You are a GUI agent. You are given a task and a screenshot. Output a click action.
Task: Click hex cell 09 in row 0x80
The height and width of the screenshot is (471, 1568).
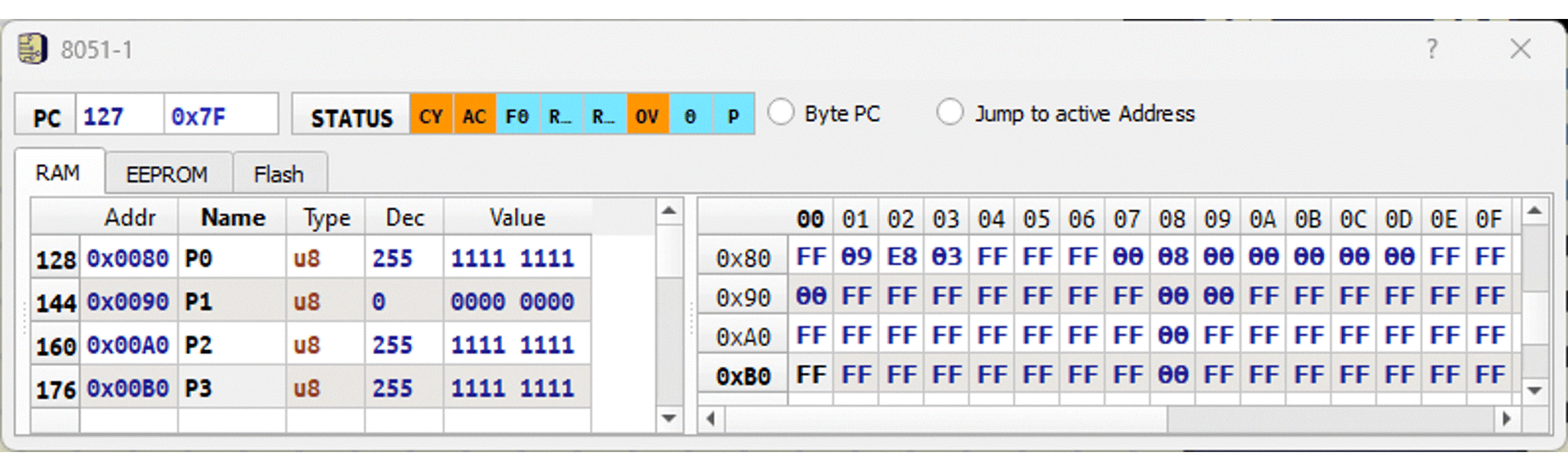click(x=856, y=256)
